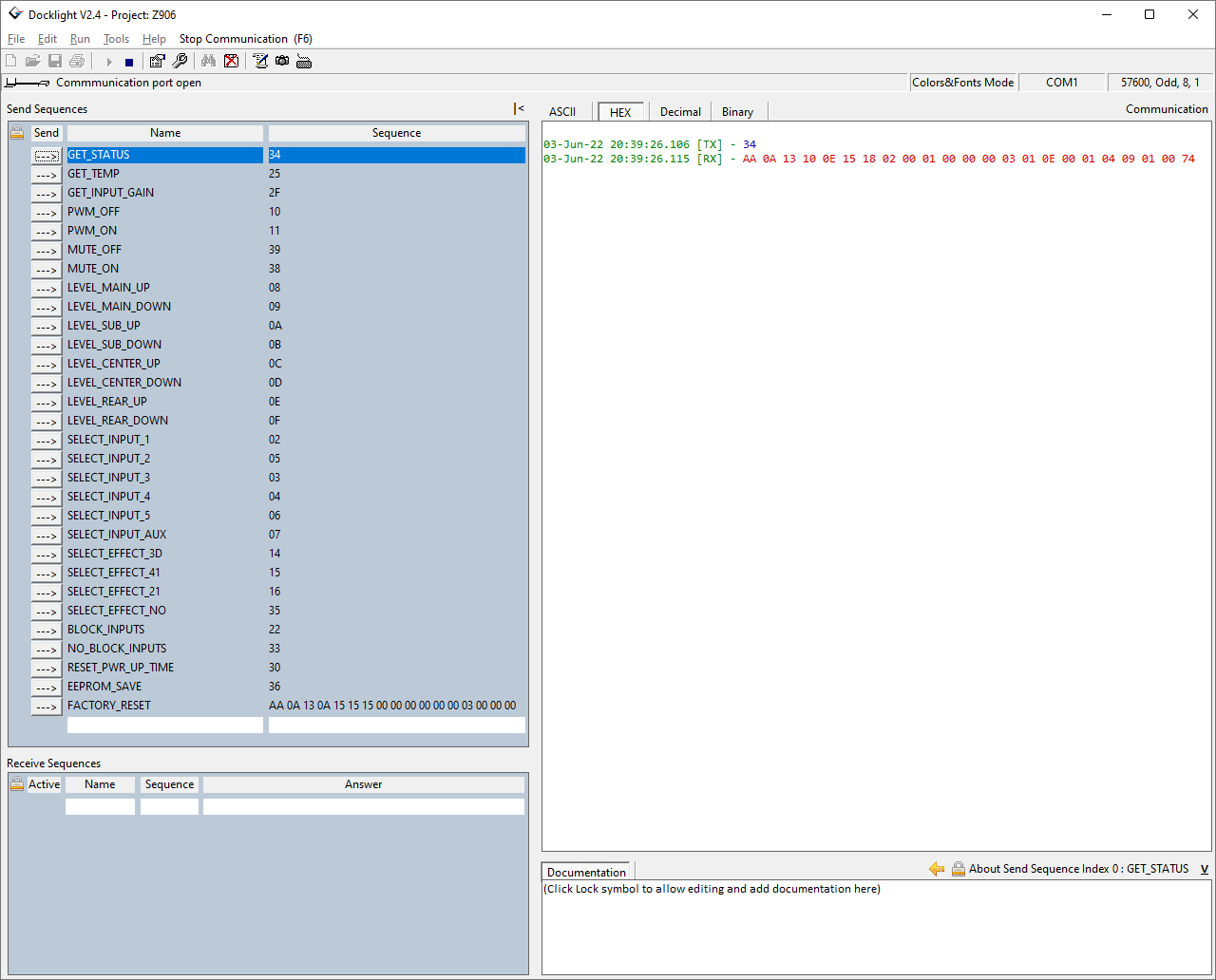Clear the communication window with the red X icon

(x=231, y=62)
